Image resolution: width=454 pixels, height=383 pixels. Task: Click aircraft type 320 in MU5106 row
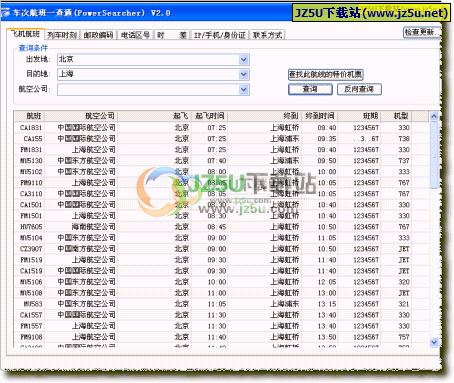pos(404,282)
